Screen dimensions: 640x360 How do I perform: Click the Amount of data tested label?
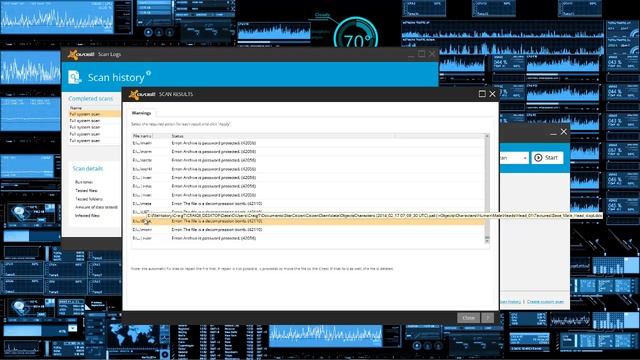coord(96,207)
